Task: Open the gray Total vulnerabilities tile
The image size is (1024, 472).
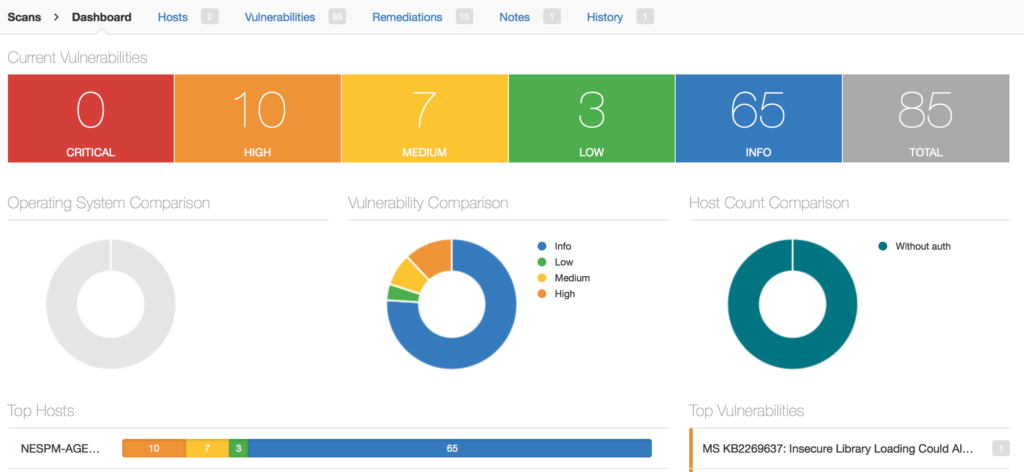Action: [925, 118]
